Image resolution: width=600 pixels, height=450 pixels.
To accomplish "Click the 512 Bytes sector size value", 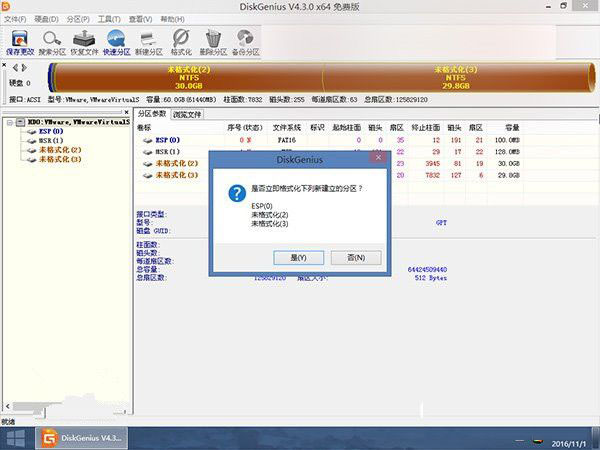I will click(431, 278).
